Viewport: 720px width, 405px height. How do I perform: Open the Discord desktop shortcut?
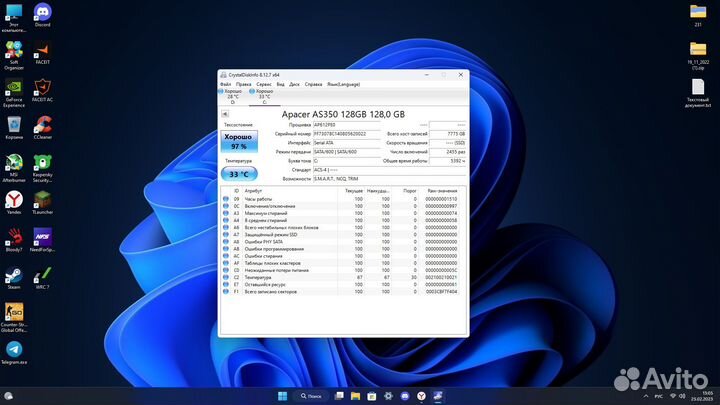pyautogui.click(x=42, y=12)
